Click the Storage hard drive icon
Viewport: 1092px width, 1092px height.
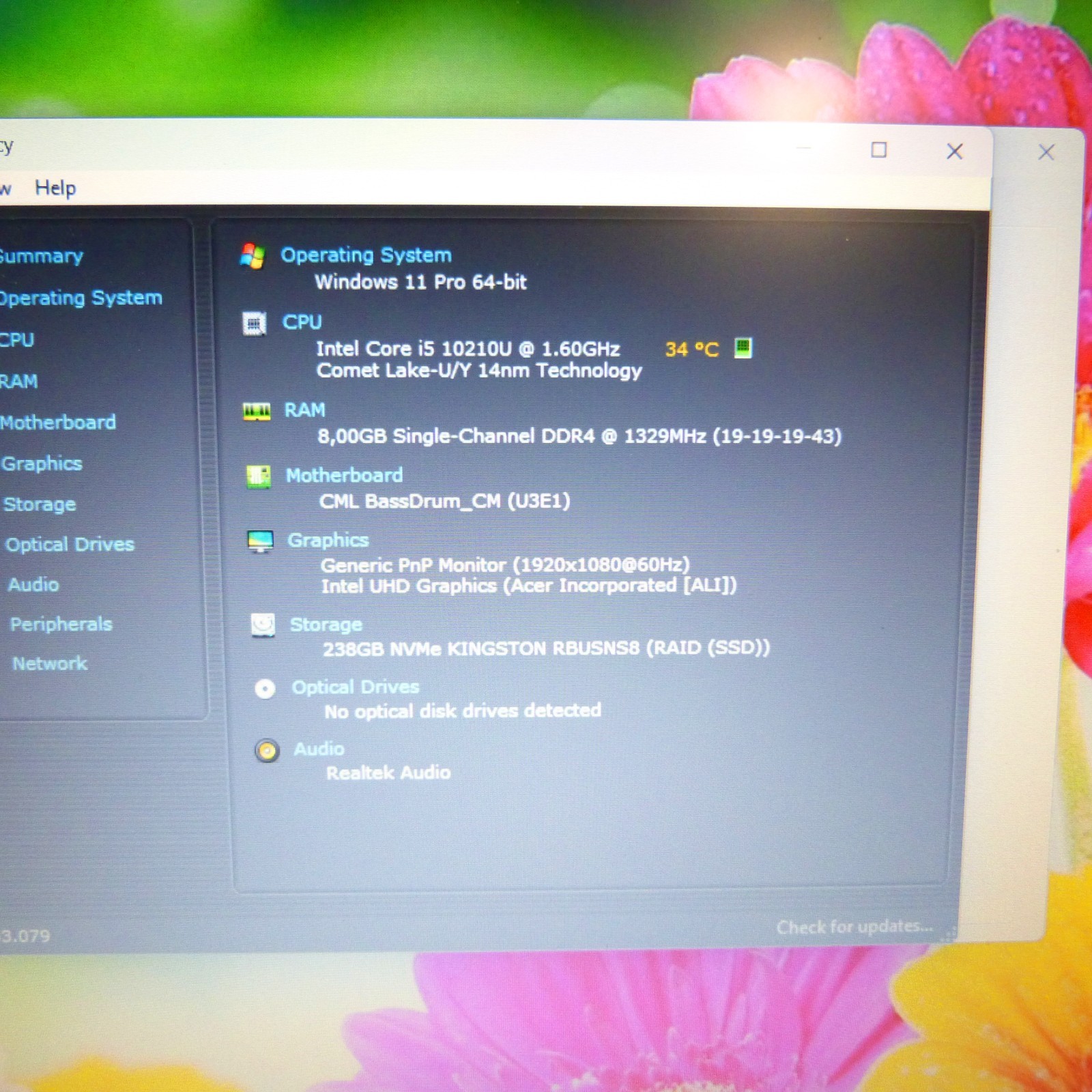pos(263,624)
